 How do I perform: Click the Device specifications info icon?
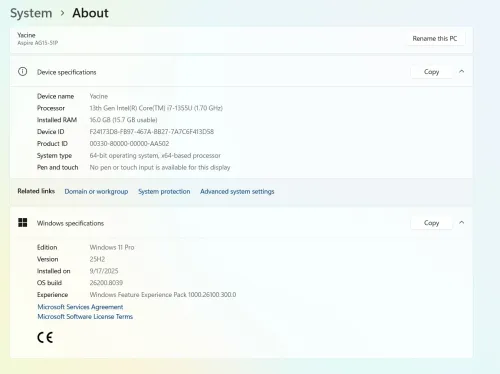coord(23,72)
